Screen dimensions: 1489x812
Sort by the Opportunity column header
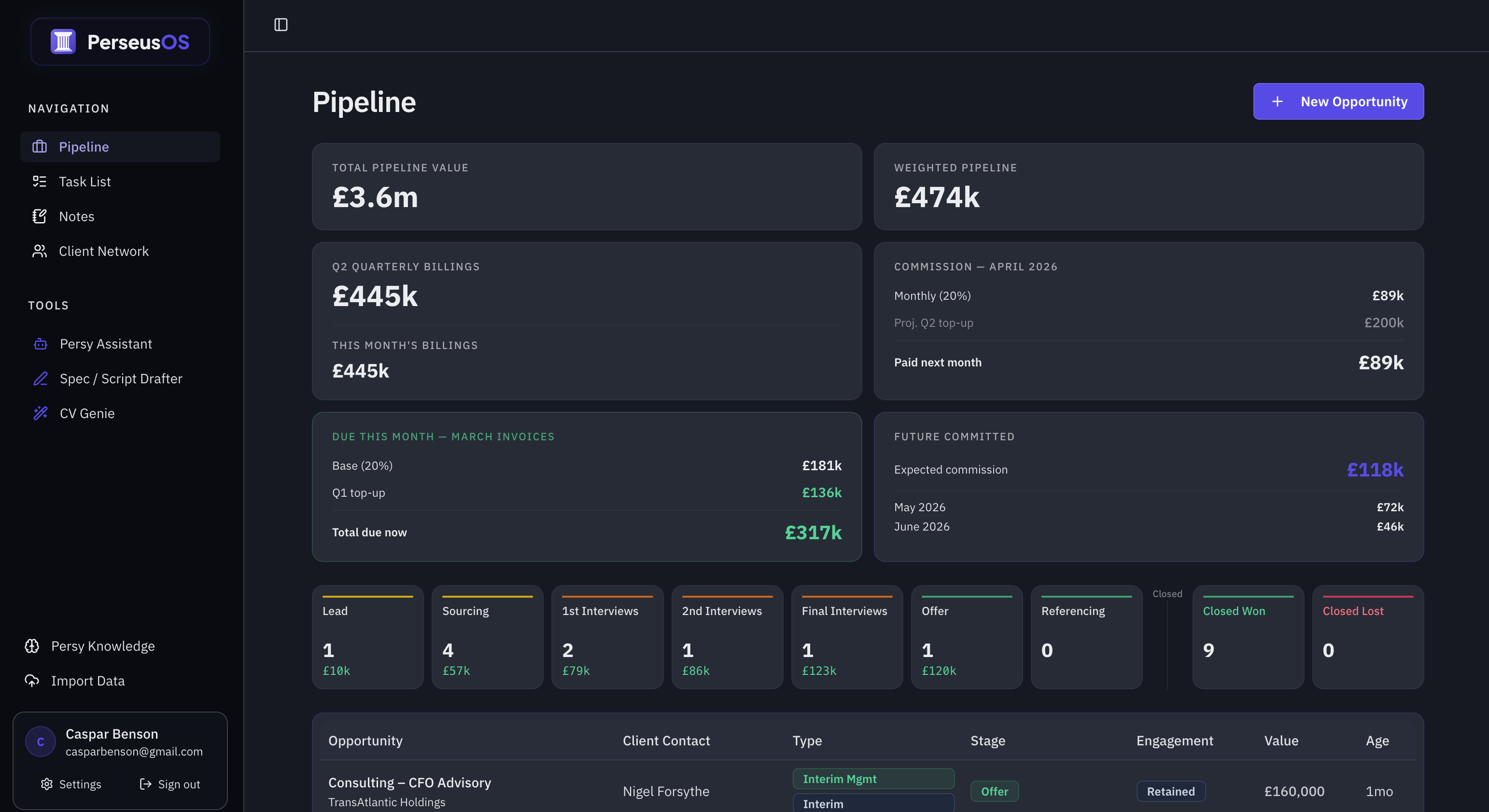365,741
